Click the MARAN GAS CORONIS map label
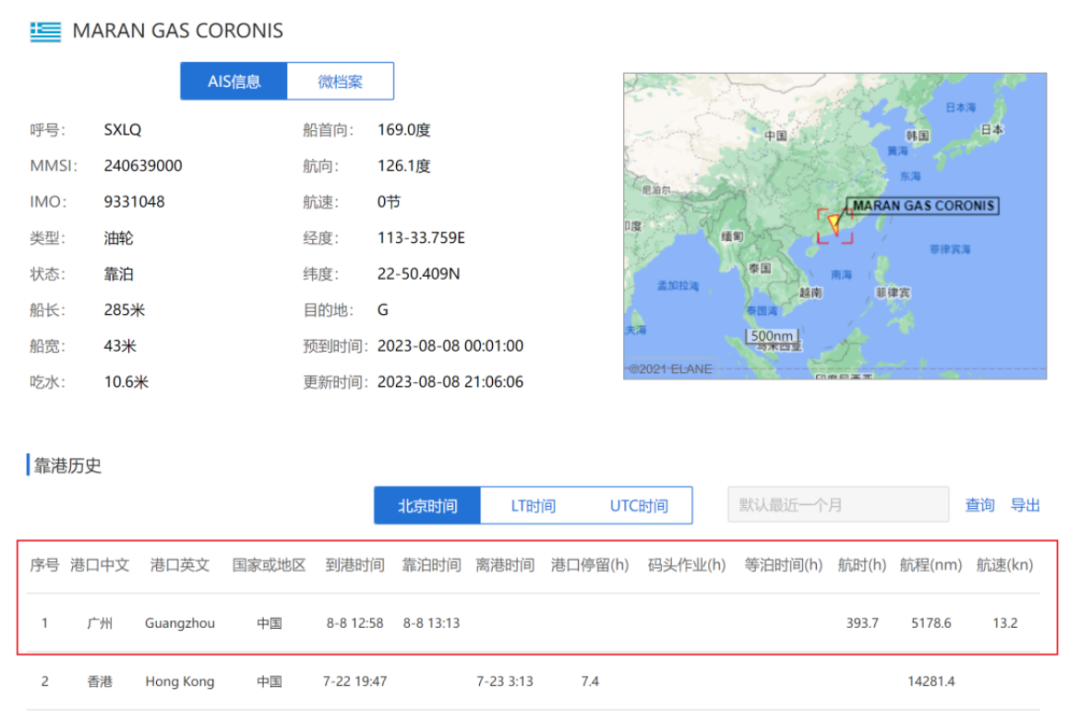 pos(924,206)
